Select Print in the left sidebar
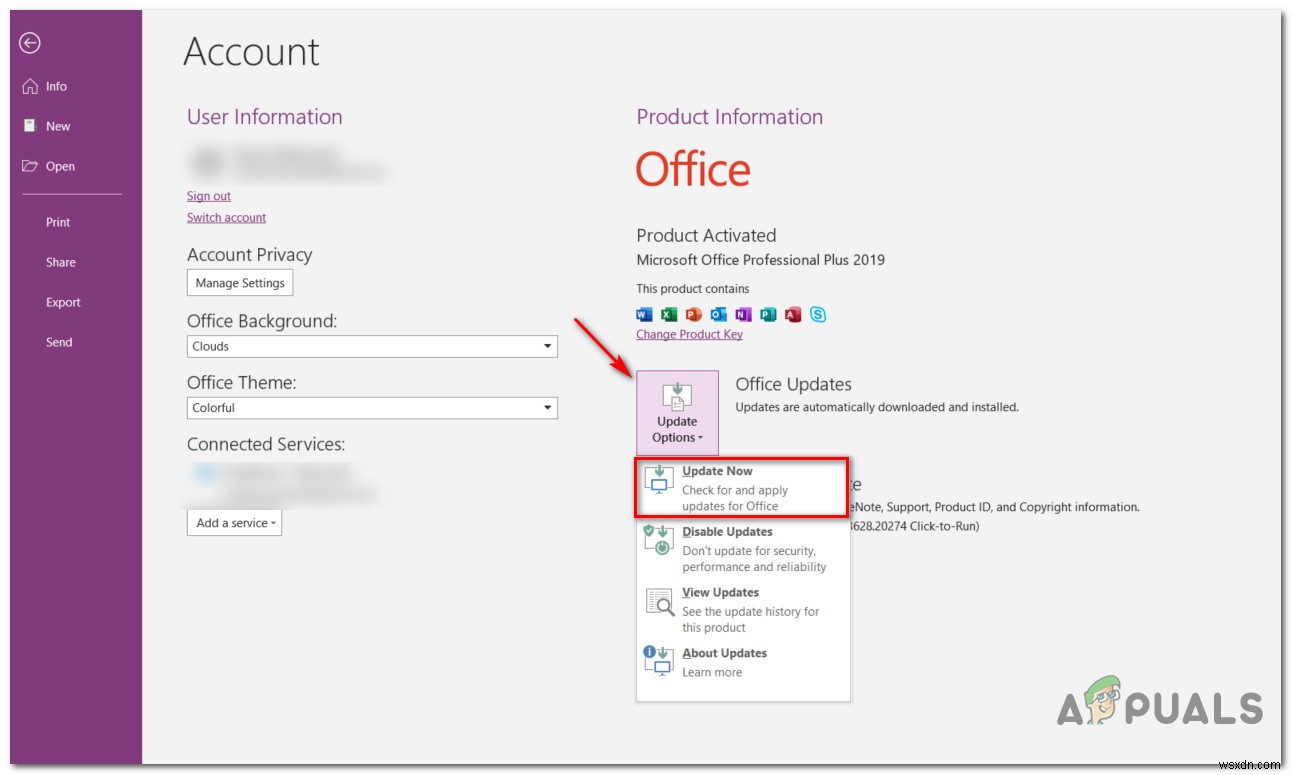The height and width of the screenshot is (775, 1292). click(58, 222)
